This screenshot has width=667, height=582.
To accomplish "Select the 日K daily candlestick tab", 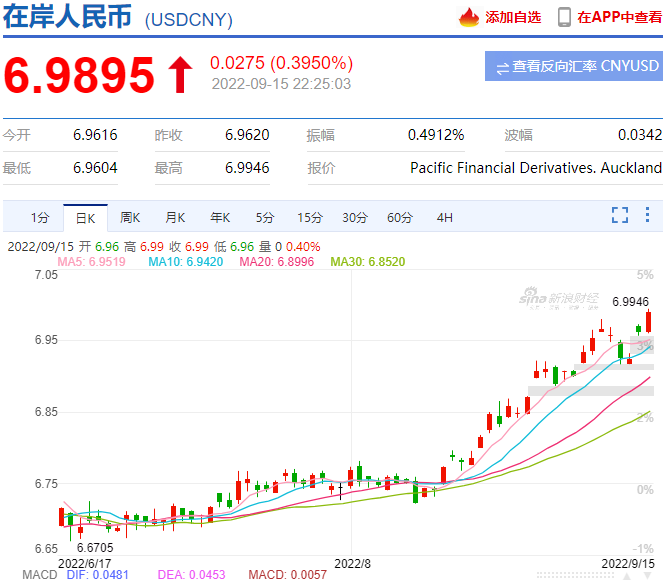I will (x=85, y=217).
